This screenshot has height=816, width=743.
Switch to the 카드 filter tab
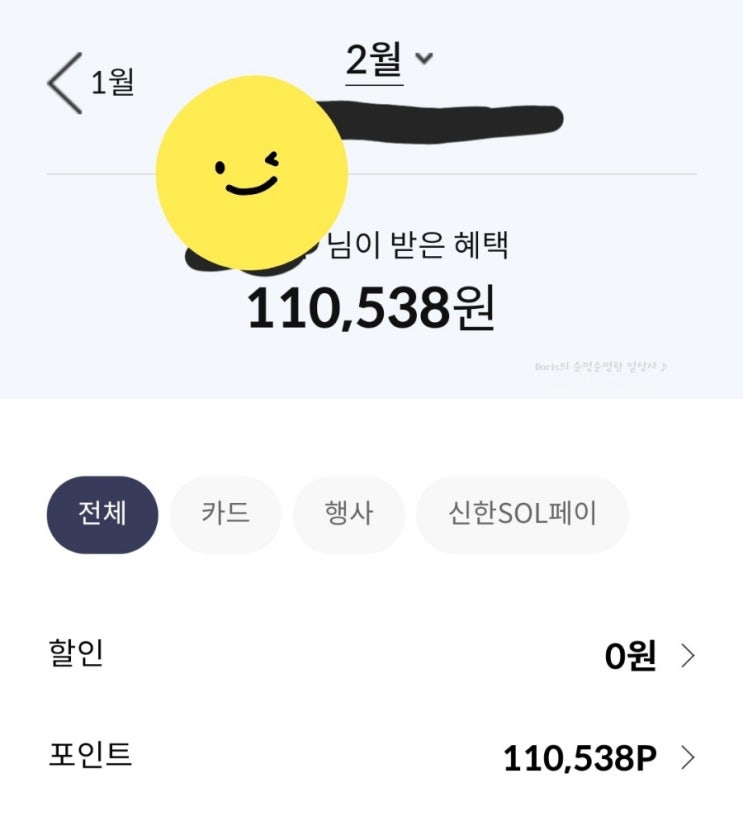(225, 514)
